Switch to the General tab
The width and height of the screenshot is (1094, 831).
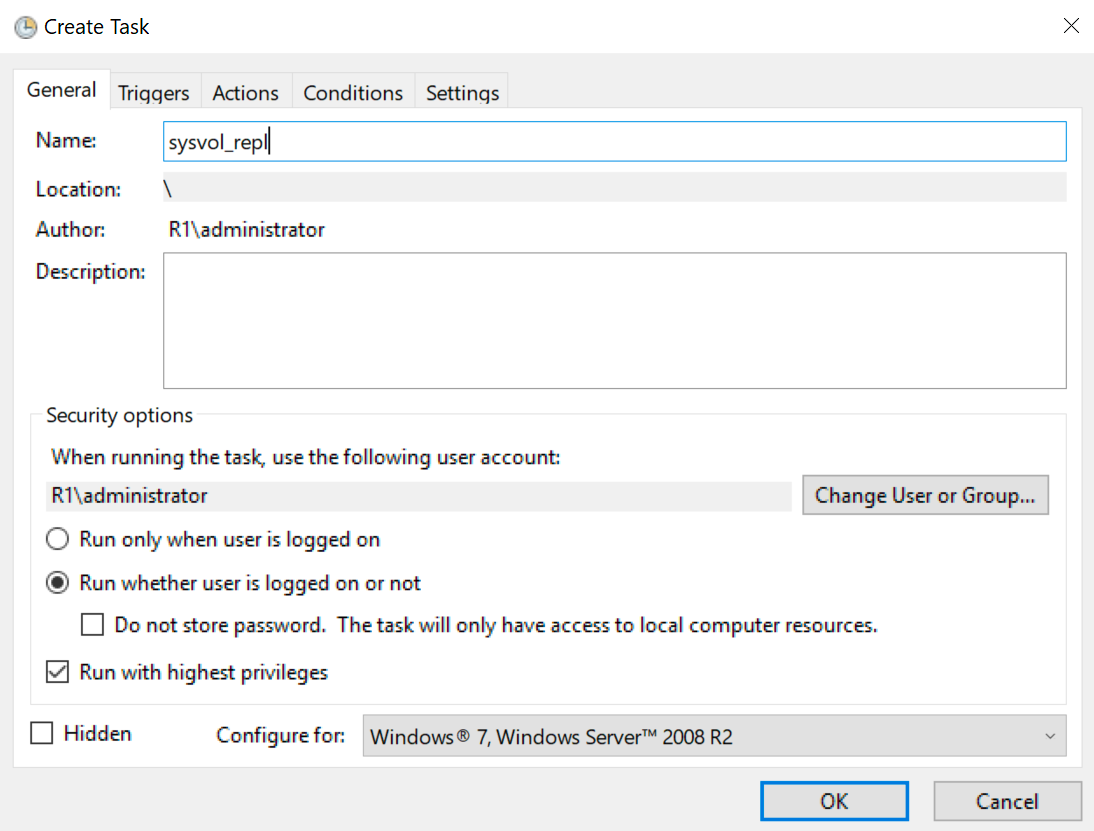(x=62, y=90)
